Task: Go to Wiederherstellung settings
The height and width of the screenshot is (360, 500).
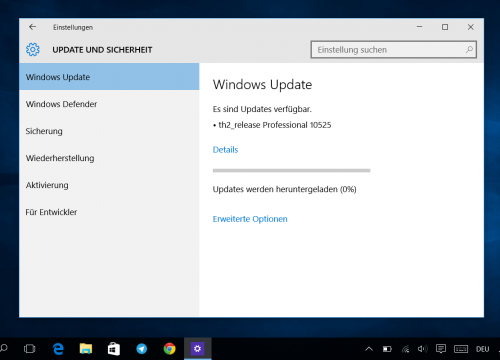Action: point(109,158)
